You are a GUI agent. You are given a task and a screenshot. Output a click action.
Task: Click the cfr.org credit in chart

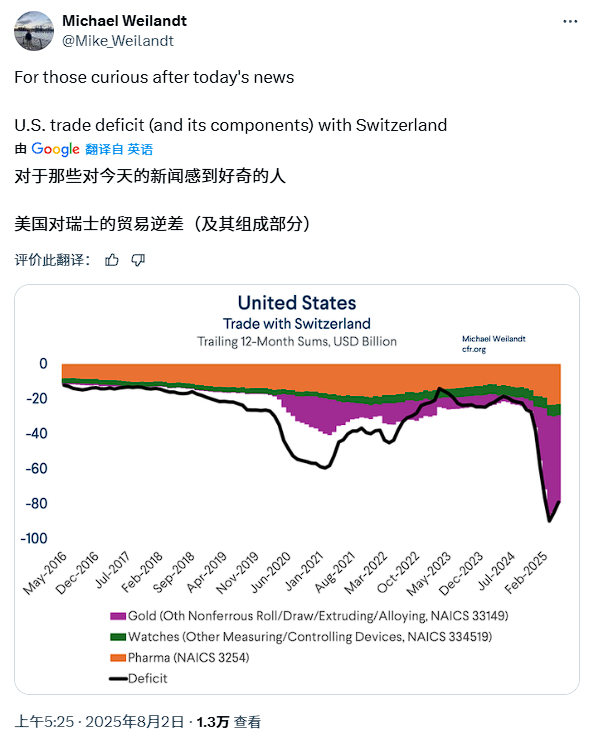point(474,349)
